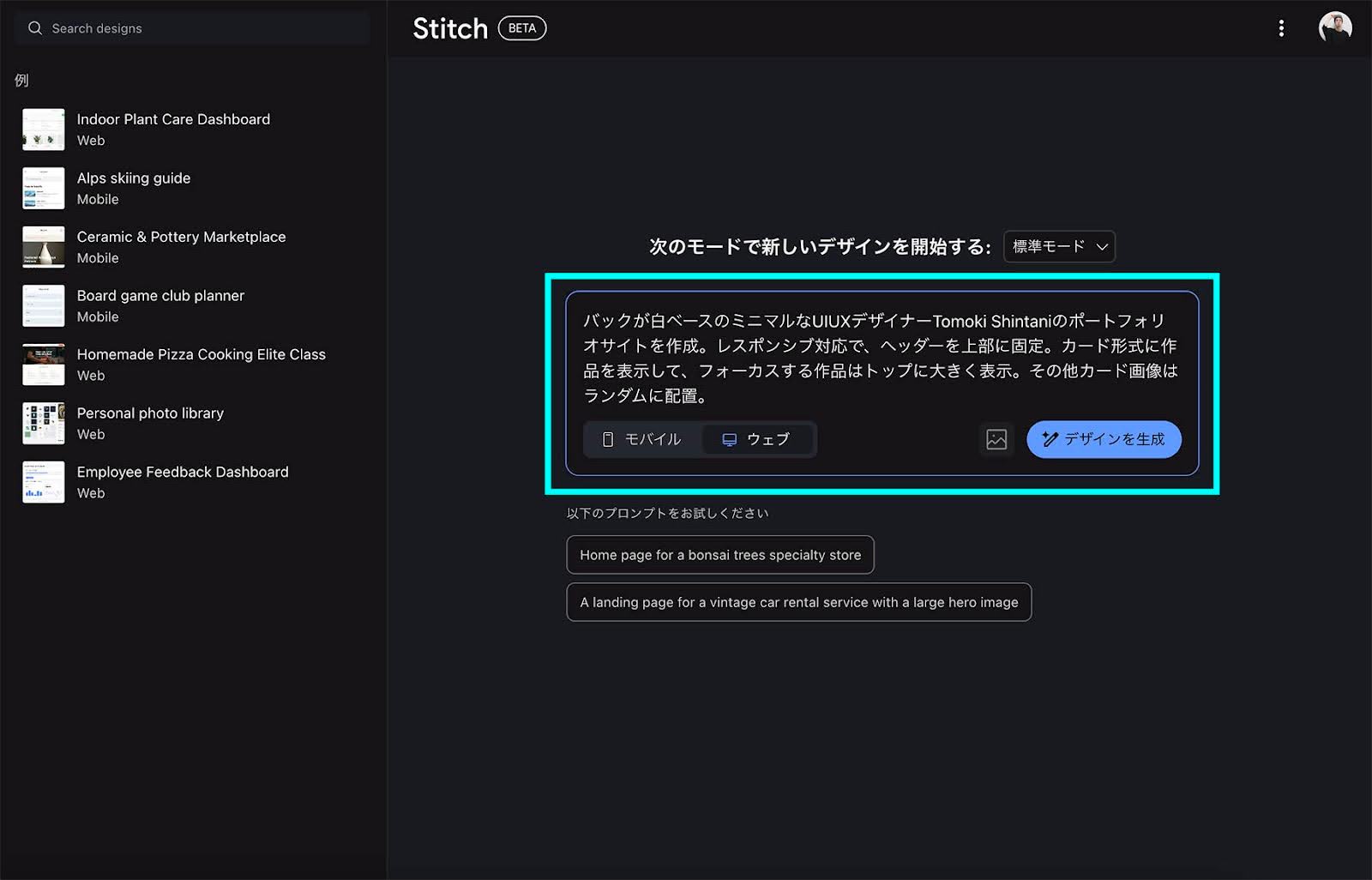
Task: Expand the 標準モード mode dropdown
Action: (x=1059, y=247)
